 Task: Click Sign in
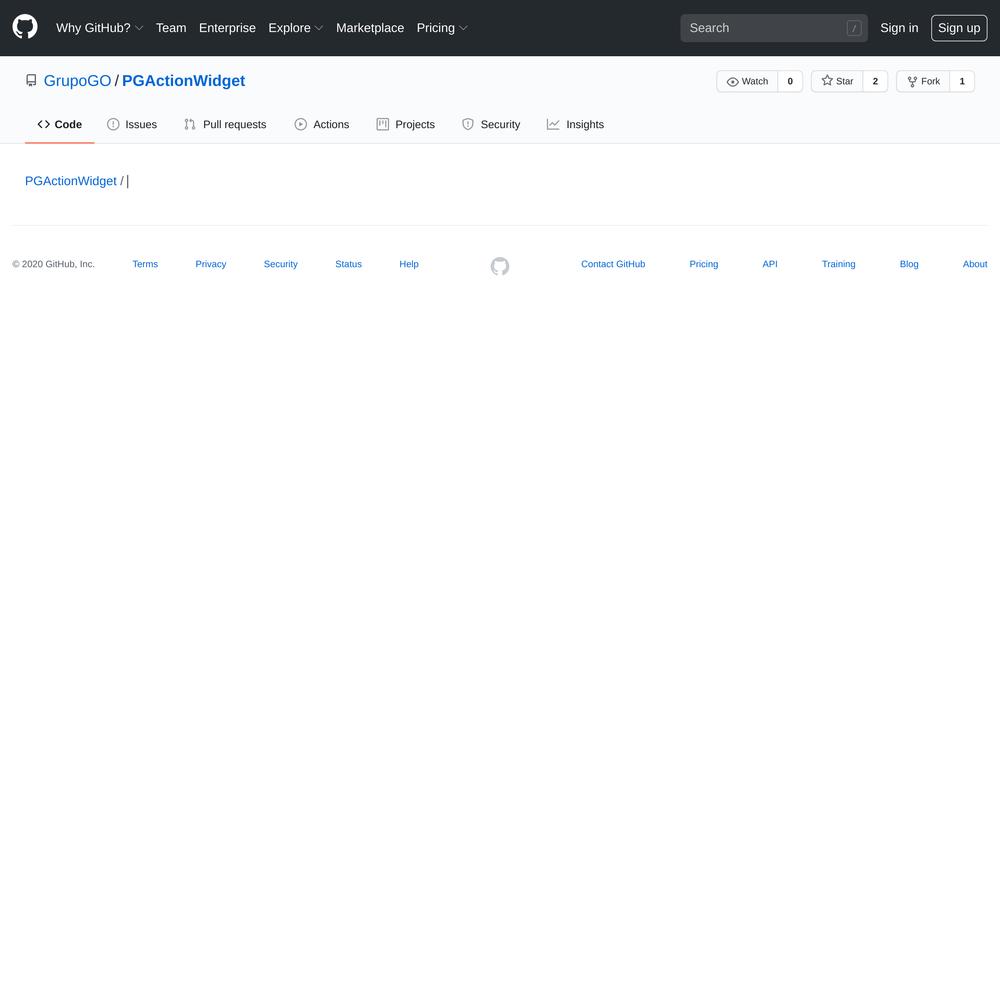point(899,28)
